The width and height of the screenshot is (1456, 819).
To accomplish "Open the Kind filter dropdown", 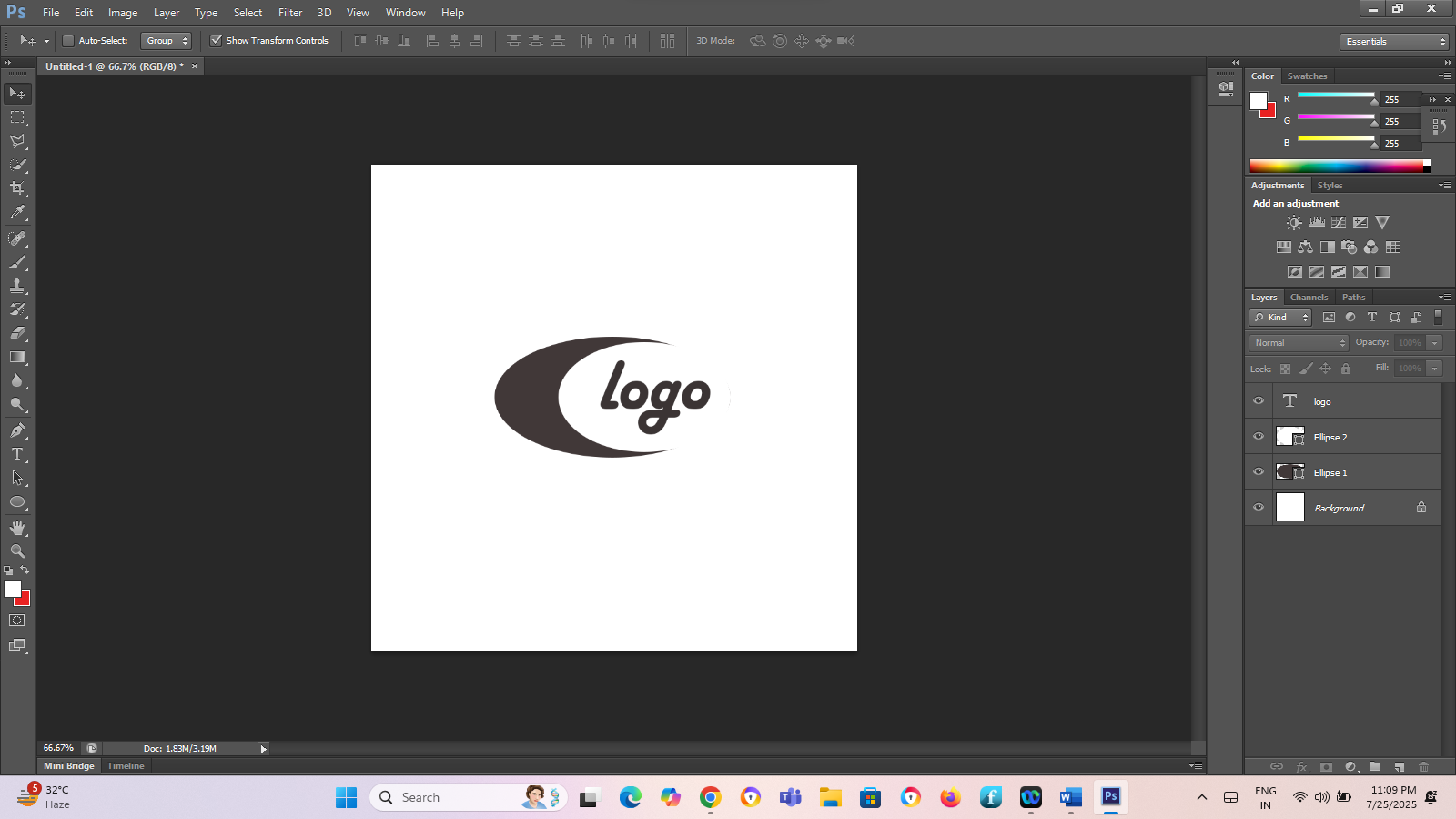I will 1280,317.
